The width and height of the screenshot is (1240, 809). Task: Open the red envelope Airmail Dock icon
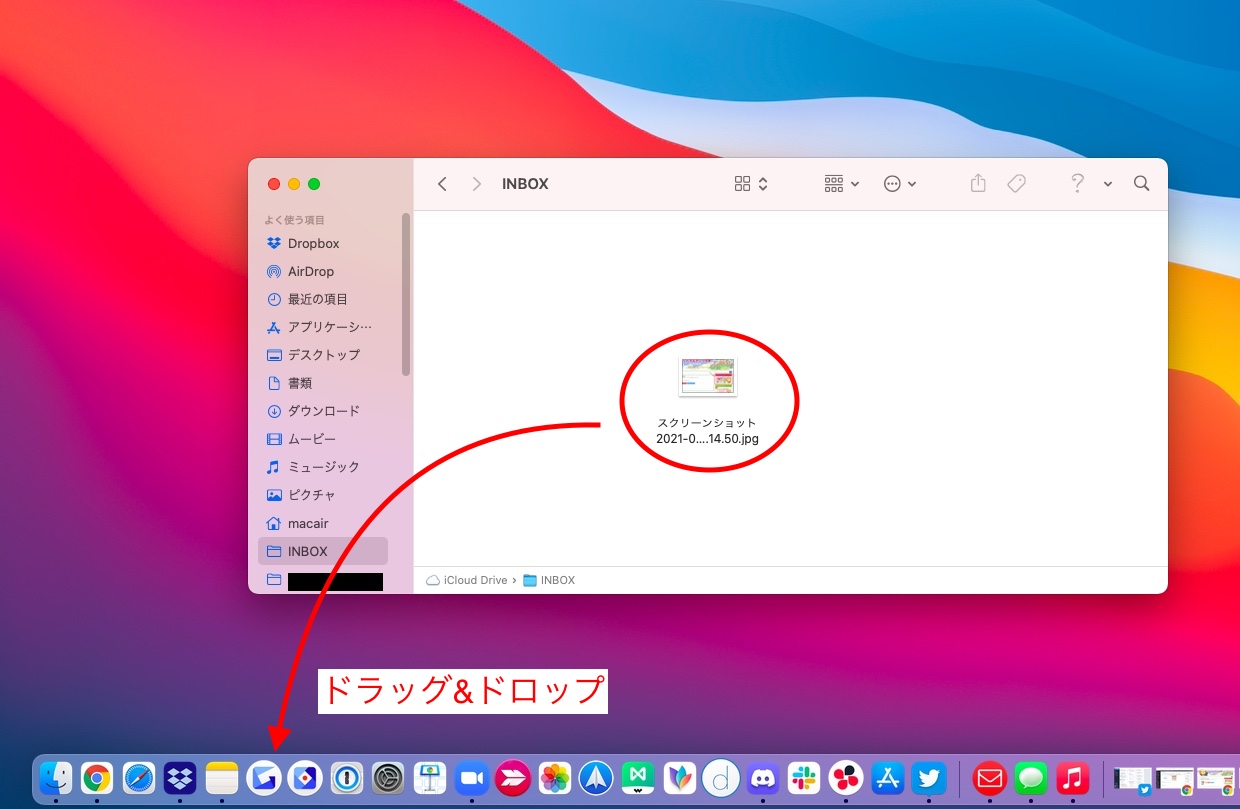coord(990,777)
